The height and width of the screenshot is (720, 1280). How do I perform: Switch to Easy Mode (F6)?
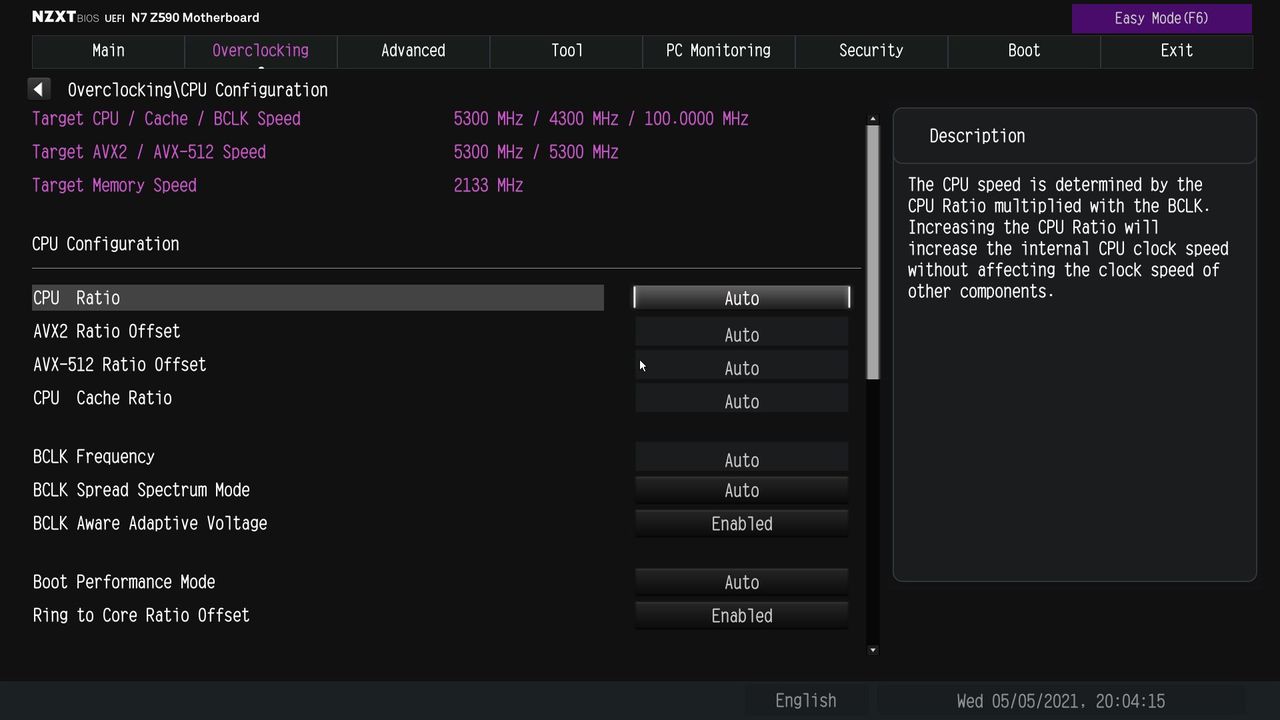1162,18
